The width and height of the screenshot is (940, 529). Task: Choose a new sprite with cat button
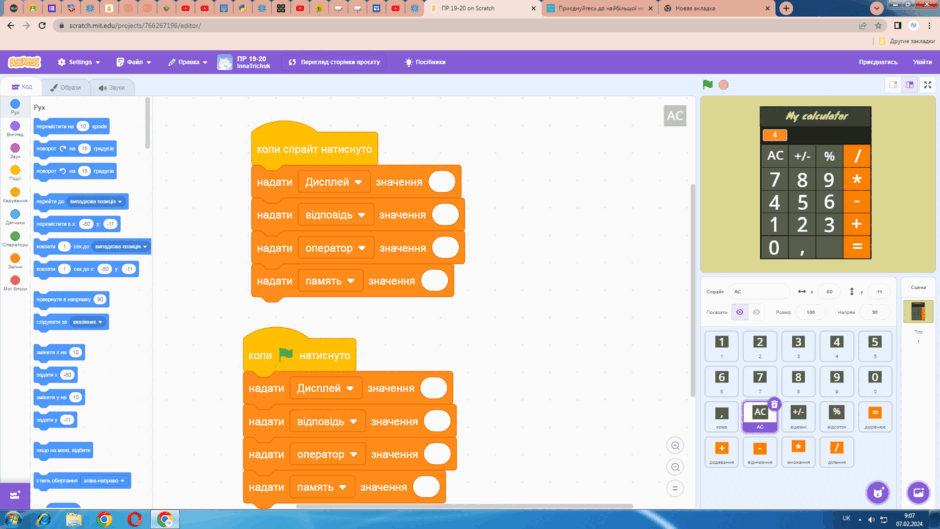(x=878, y=492)
